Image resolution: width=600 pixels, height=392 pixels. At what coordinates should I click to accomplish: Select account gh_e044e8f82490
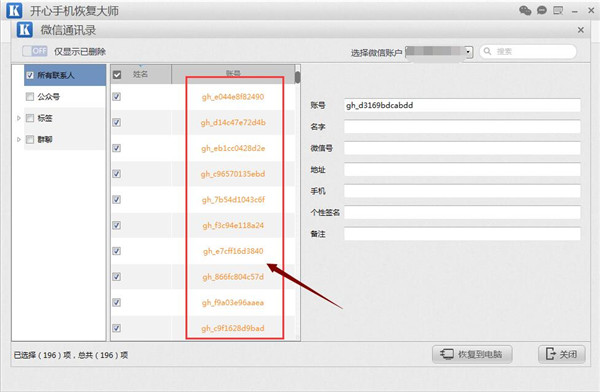coord(233,97)
